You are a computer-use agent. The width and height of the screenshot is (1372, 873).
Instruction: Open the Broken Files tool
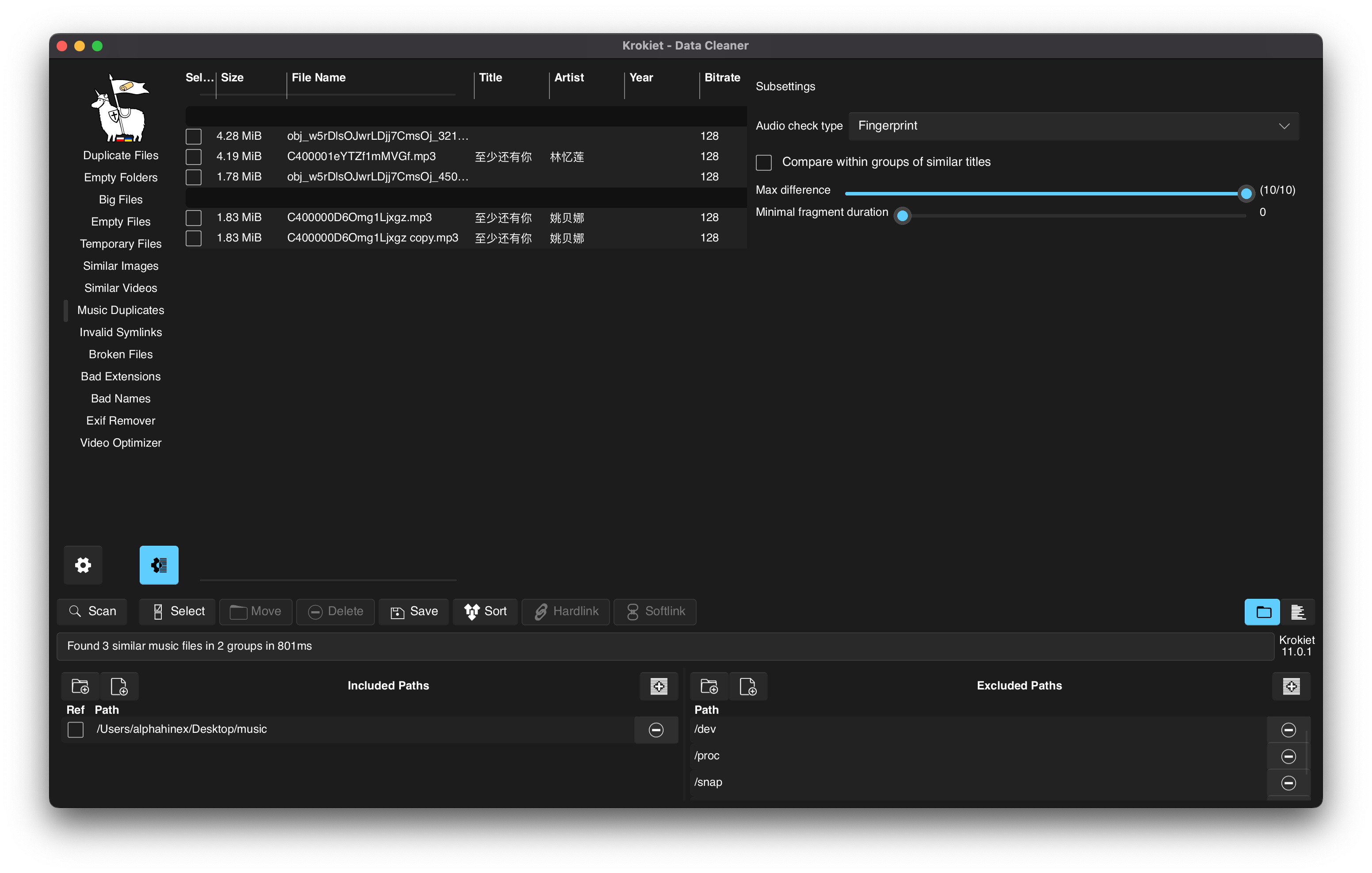tap(121, 354)
